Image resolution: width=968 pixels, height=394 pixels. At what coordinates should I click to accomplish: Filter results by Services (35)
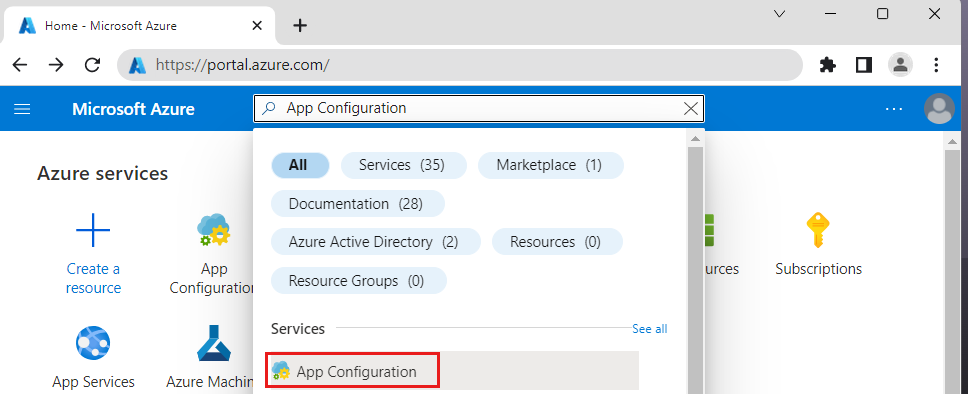(x=404, y=166)
